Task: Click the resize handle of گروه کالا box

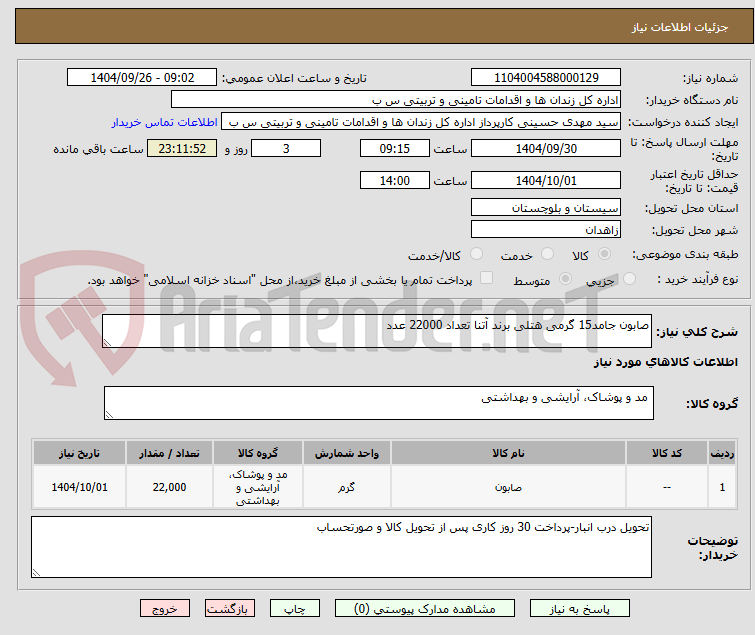Action: (109, 415)
